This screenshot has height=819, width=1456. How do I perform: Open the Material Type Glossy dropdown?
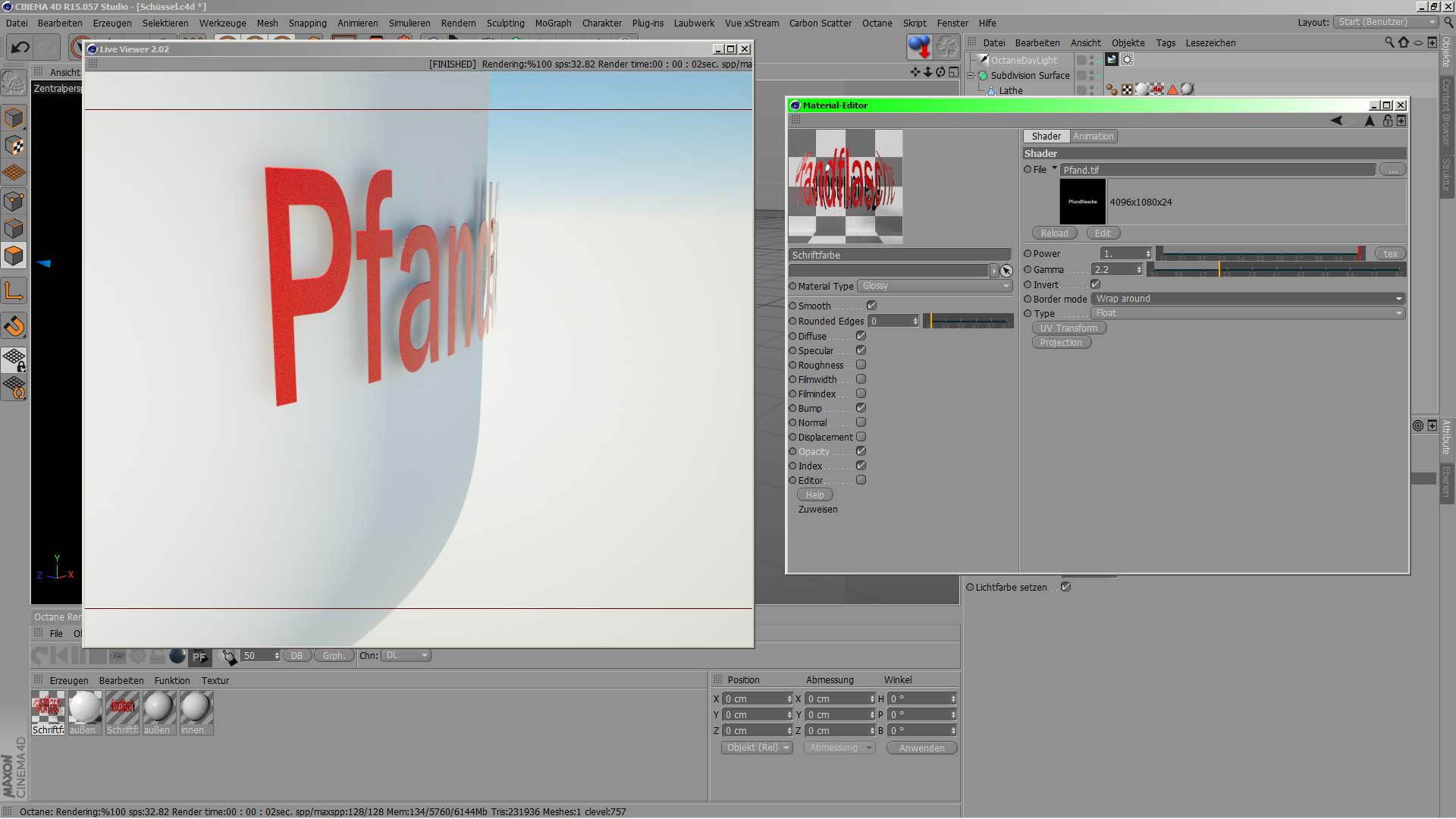[935, 286]
